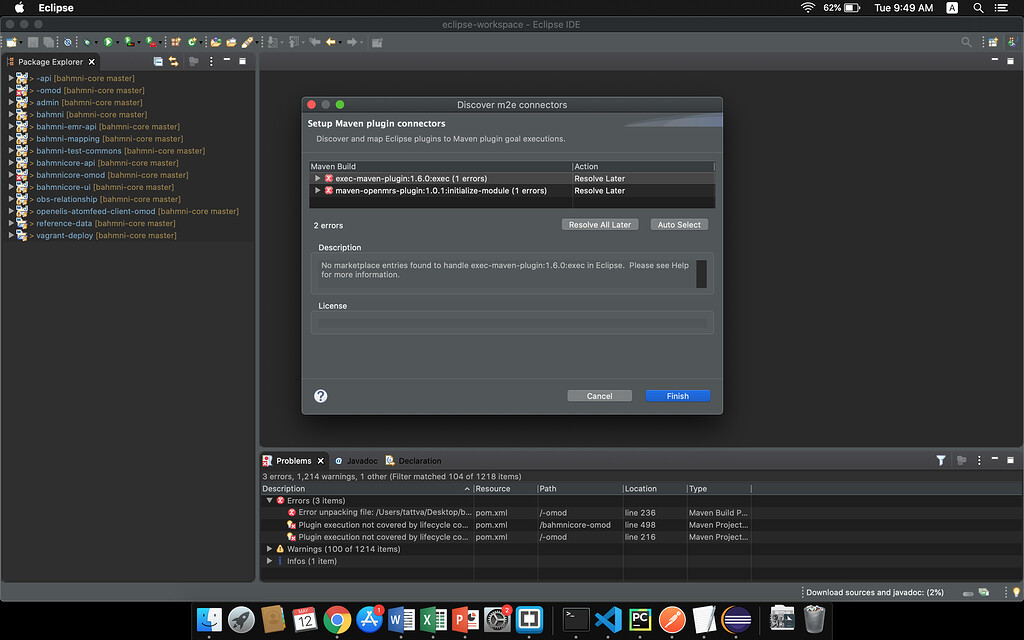Save all open editors
Viewport: 1024px width, 640px height.
coord(48,41)
